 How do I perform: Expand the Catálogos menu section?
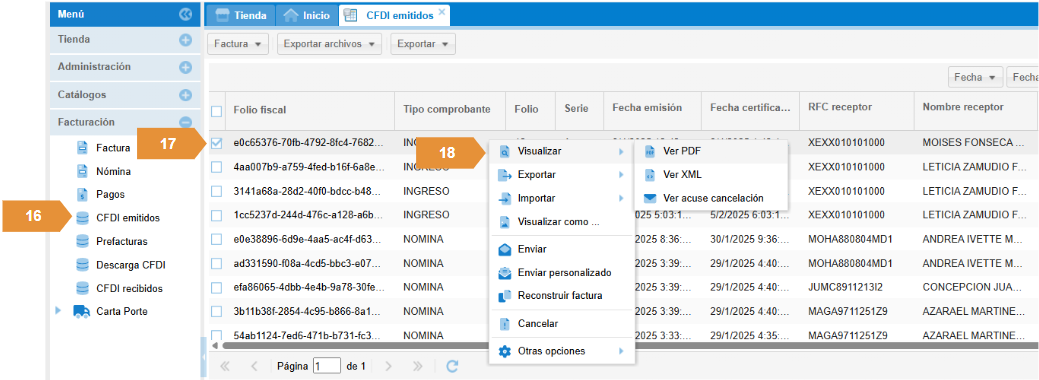[x=186, y=95]
